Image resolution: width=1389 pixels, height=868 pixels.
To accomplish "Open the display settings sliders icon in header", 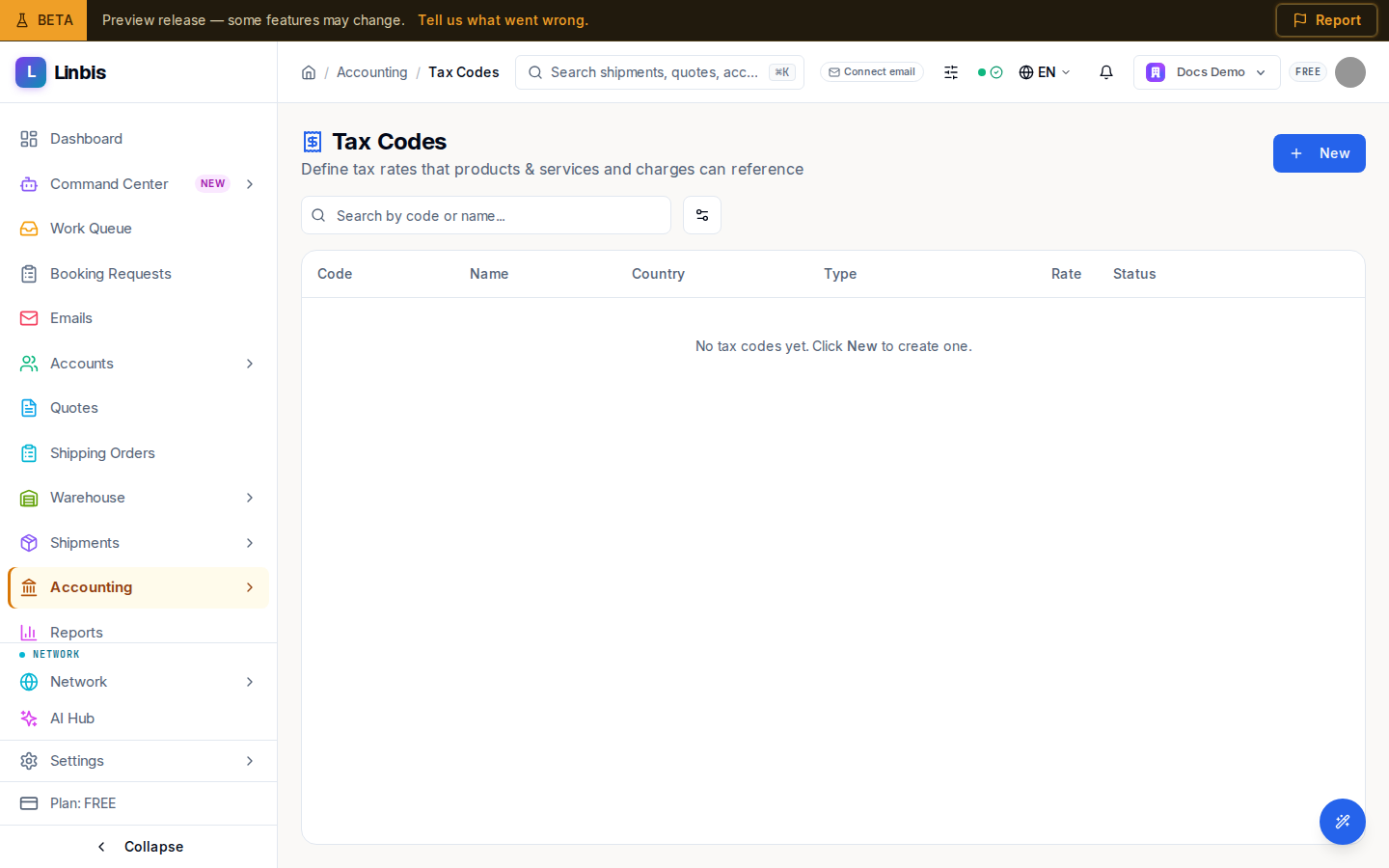I will click(951, 72).
